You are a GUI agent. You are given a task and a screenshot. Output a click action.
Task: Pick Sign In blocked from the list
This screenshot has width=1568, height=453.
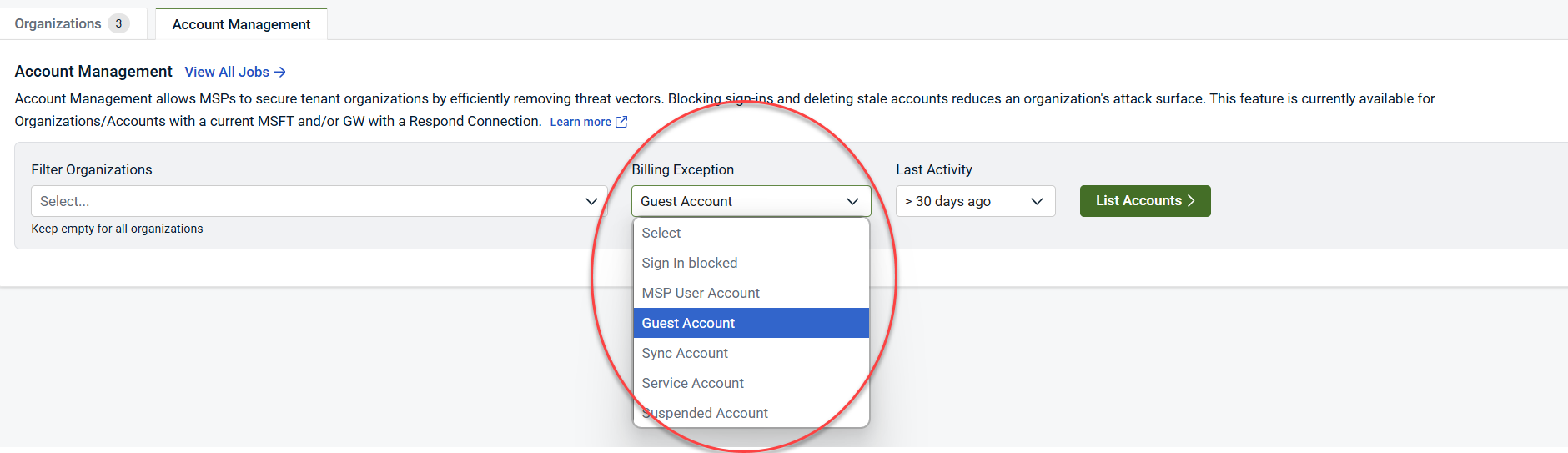[x=689, y=263]
